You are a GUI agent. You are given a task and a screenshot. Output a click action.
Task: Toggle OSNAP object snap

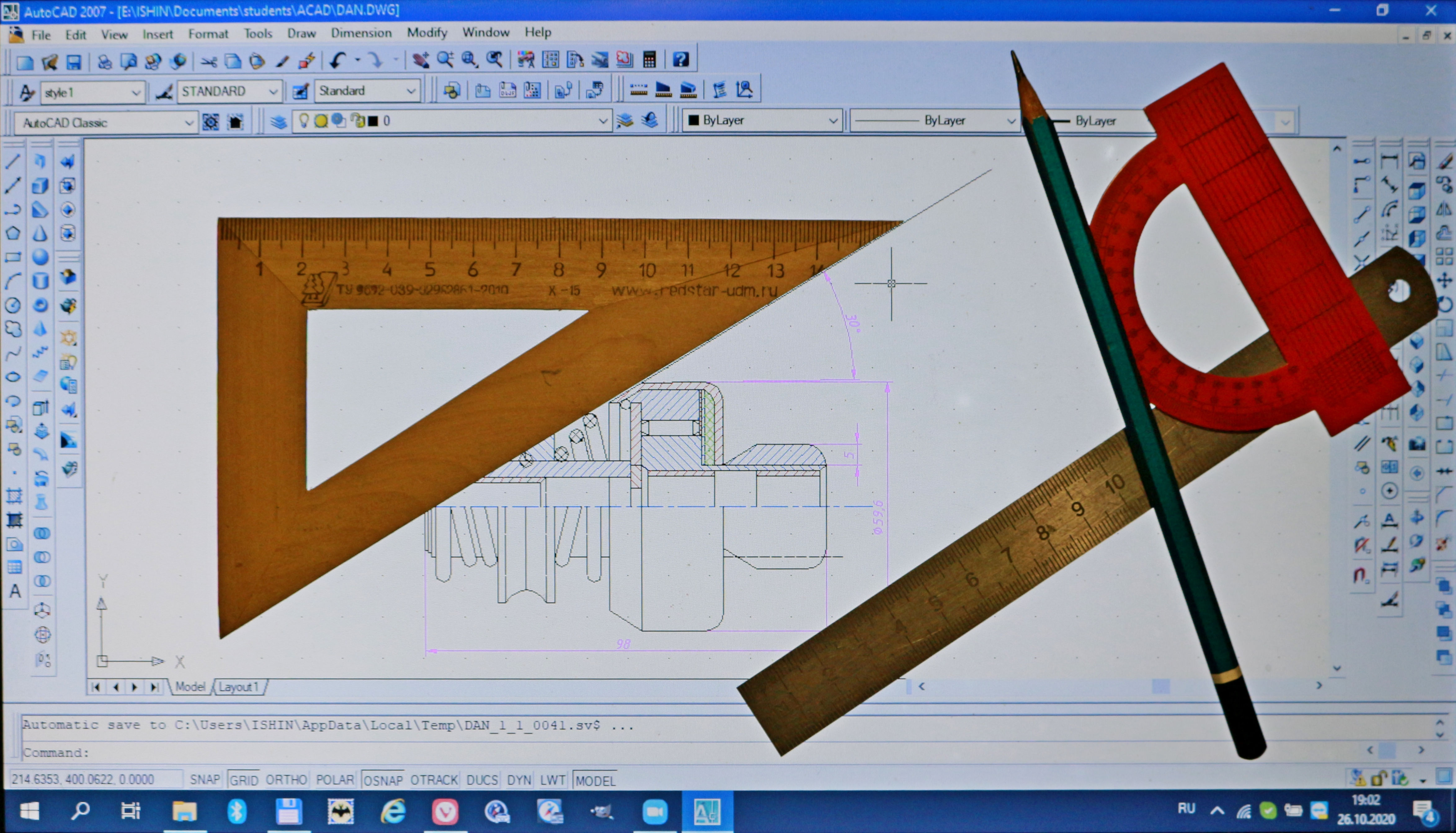click(x=383, y=780)
